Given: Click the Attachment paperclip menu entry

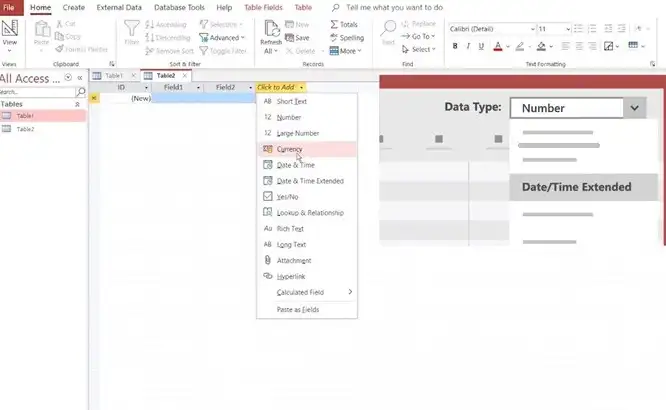Looking at the screenshot, I should coord(292,260).
